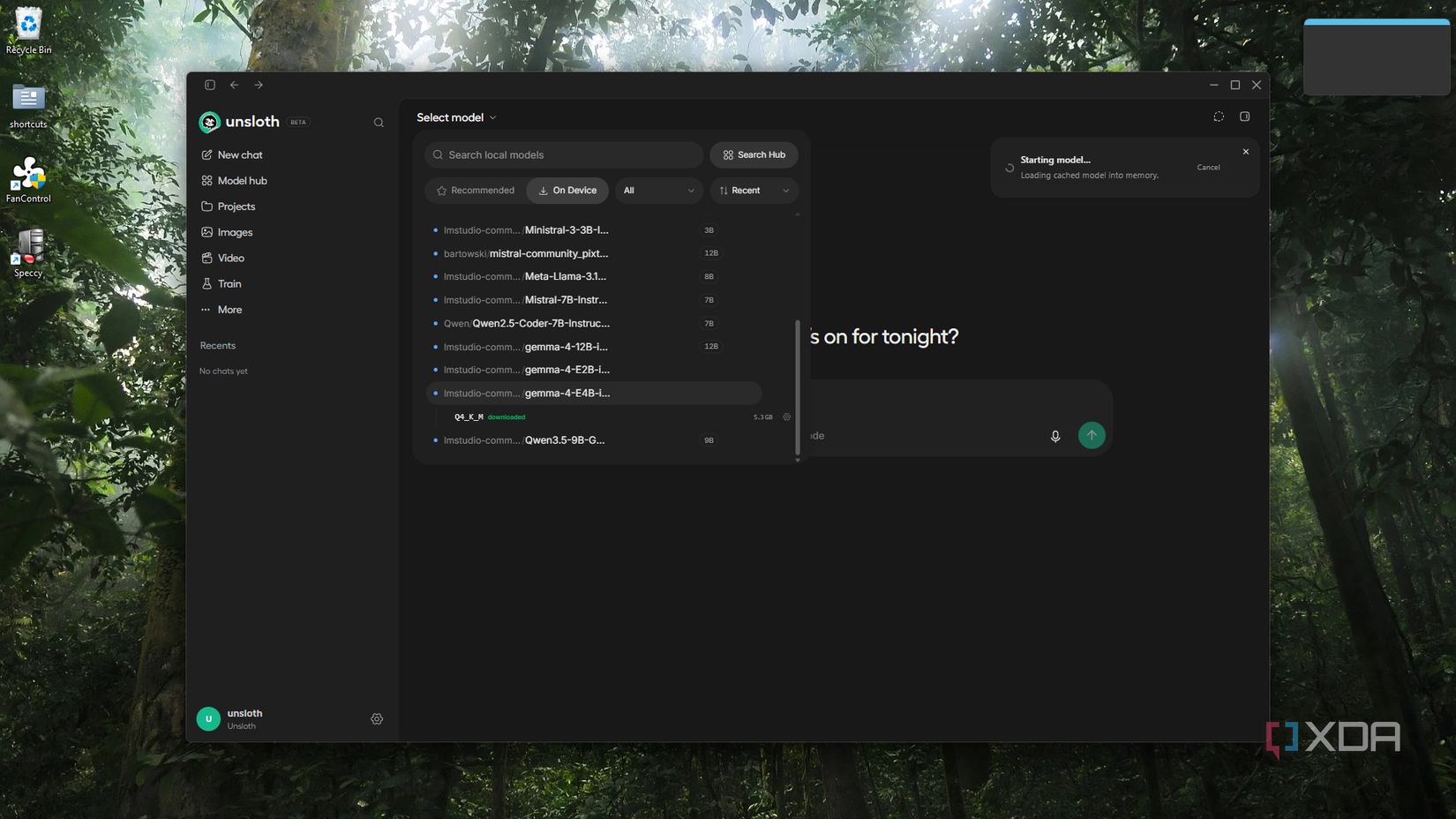Viewport: 1456px width, 819px height.
Task: Open the Recycle Bin desktop icon
Action: (x=28, y=31)
